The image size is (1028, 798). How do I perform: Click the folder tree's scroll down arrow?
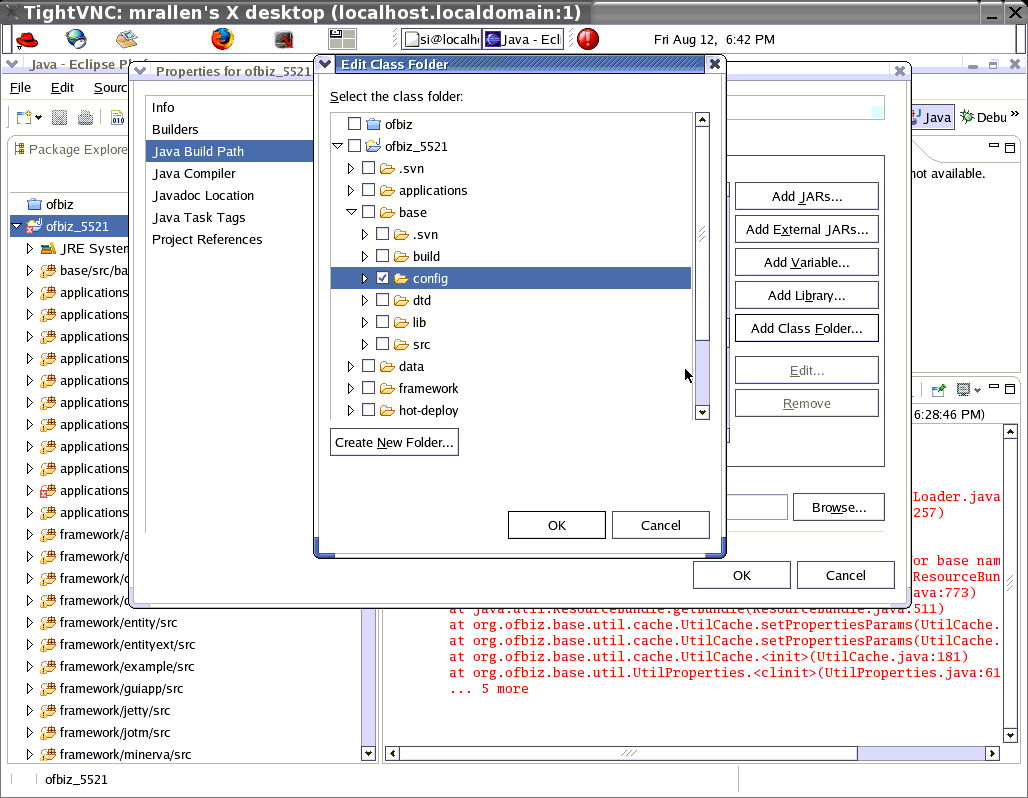coord(702,412)
